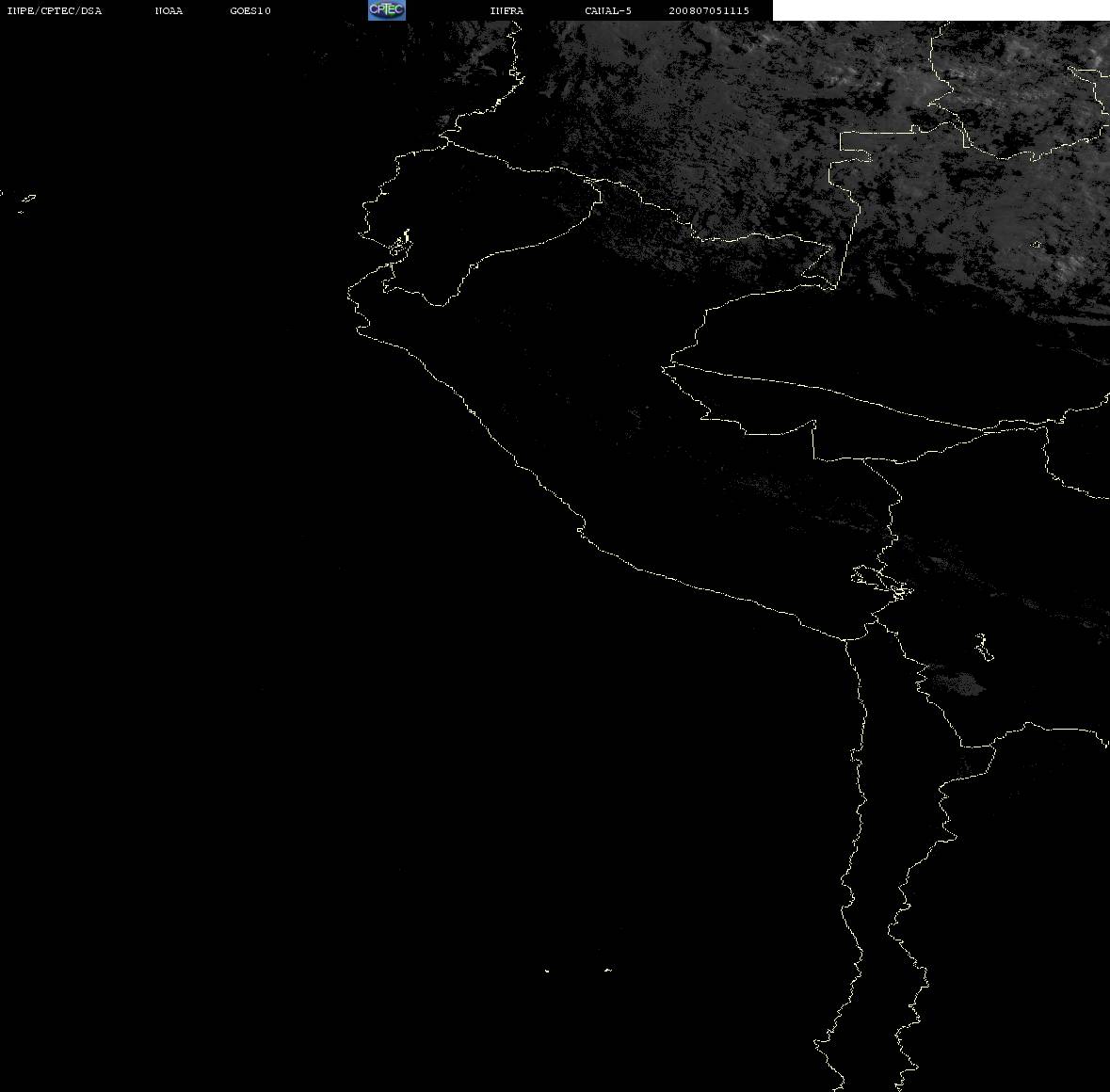Click the INFRA text in the header
This screenshot has width=1110, height=1092.
(x=507, y=10)
